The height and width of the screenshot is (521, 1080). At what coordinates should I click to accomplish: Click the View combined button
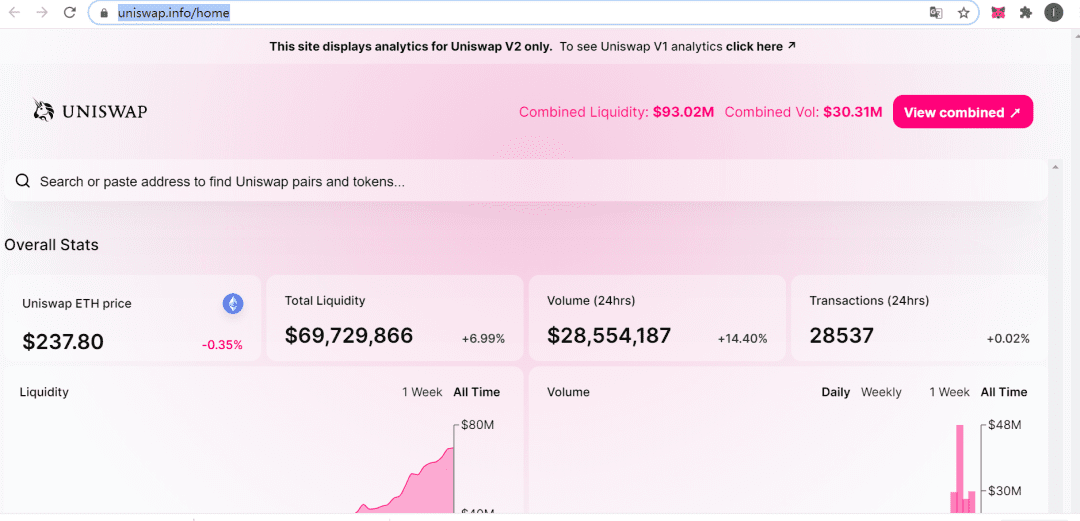coord(963,112)
